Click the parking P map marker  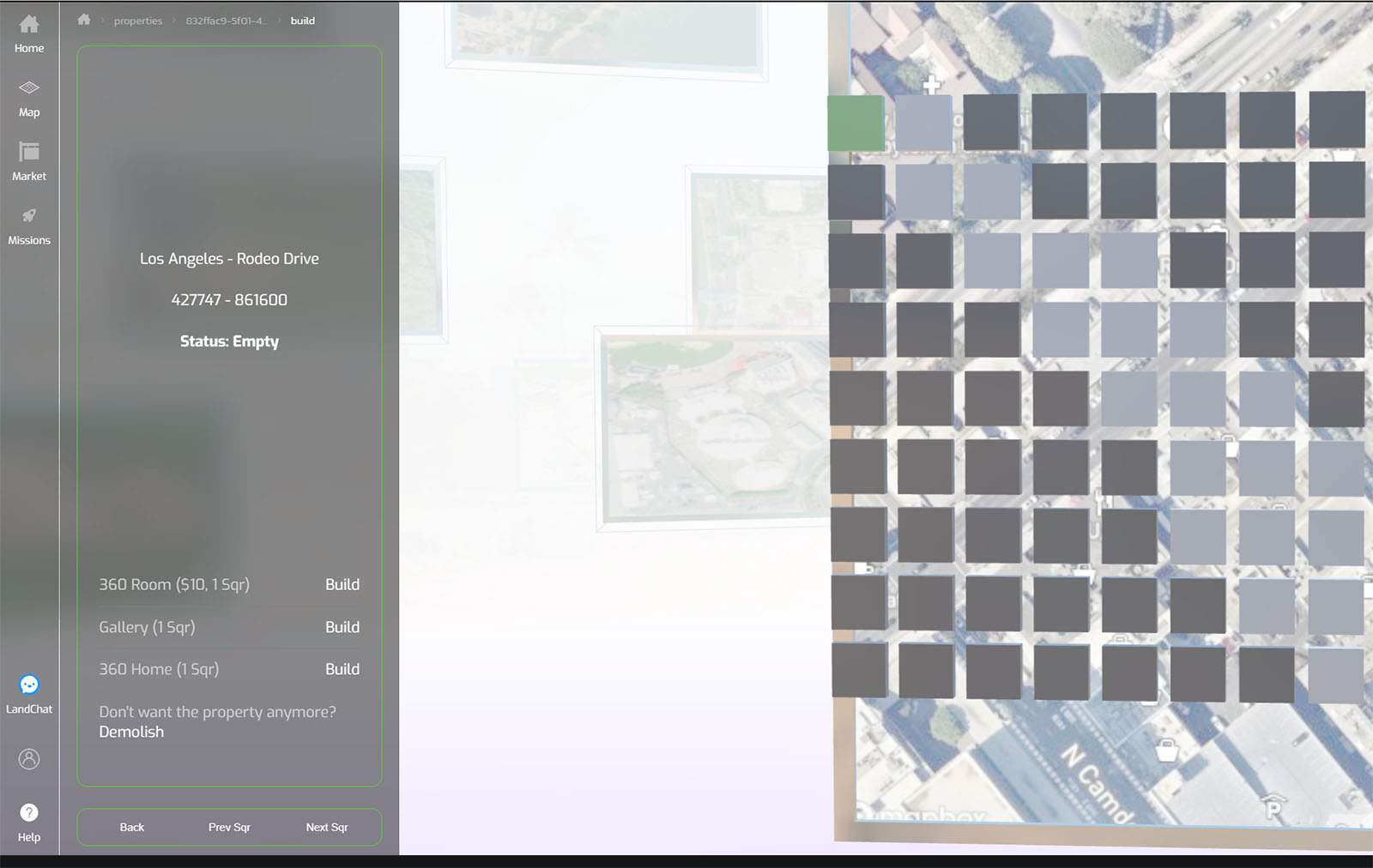pyautogui.click(x=1273, y=807)
